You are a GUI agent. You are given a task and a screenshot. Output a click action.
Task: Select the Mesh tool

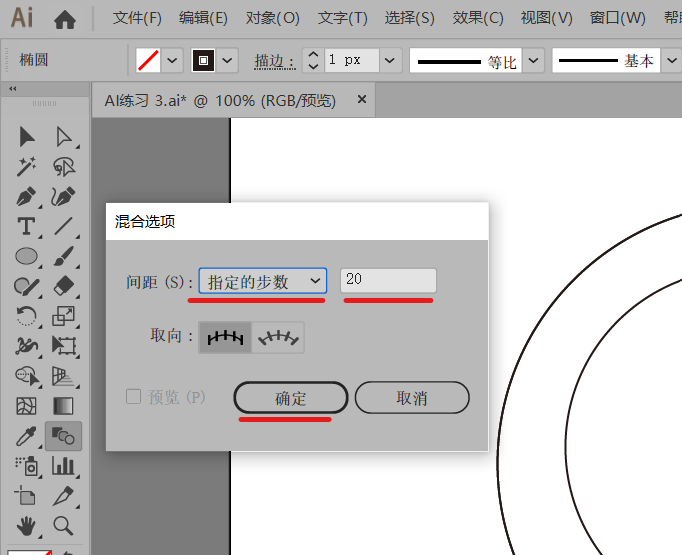27,406
